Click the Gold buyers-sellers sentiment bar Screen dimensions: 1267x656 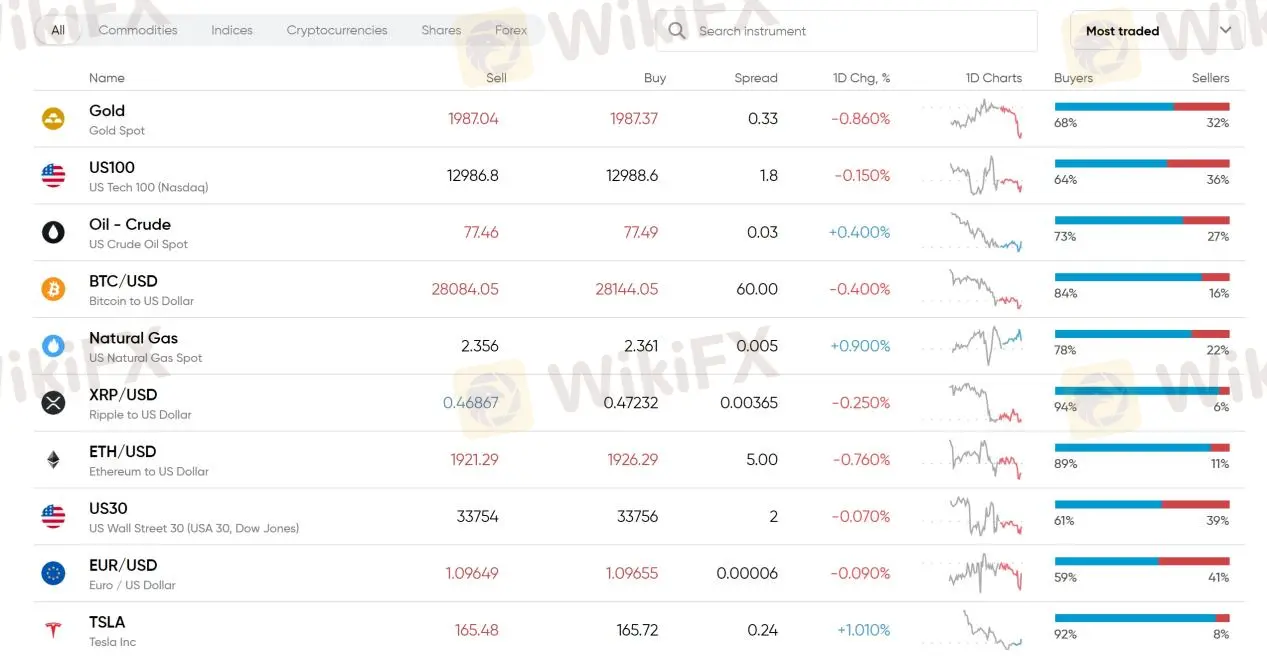[1140, 105]
